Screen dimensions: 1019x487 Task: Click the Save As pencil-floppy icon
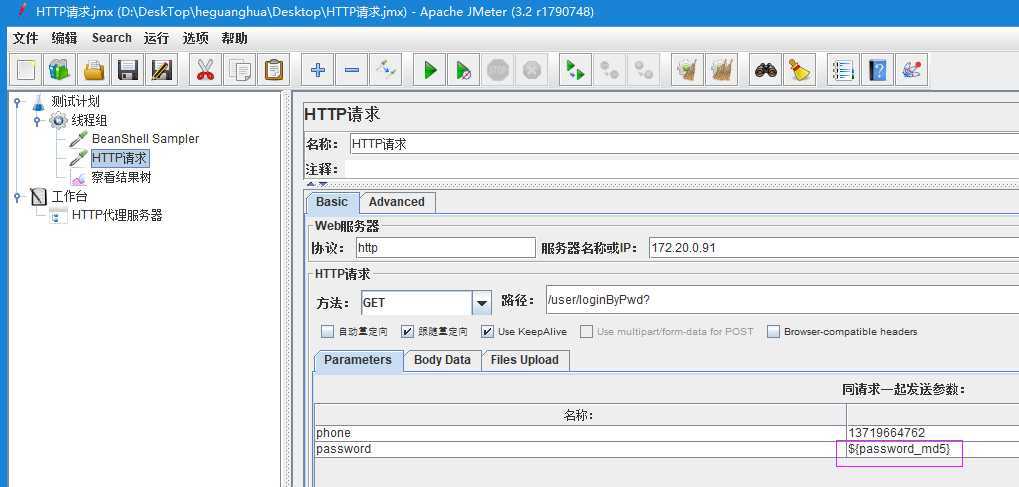[162, 70]
